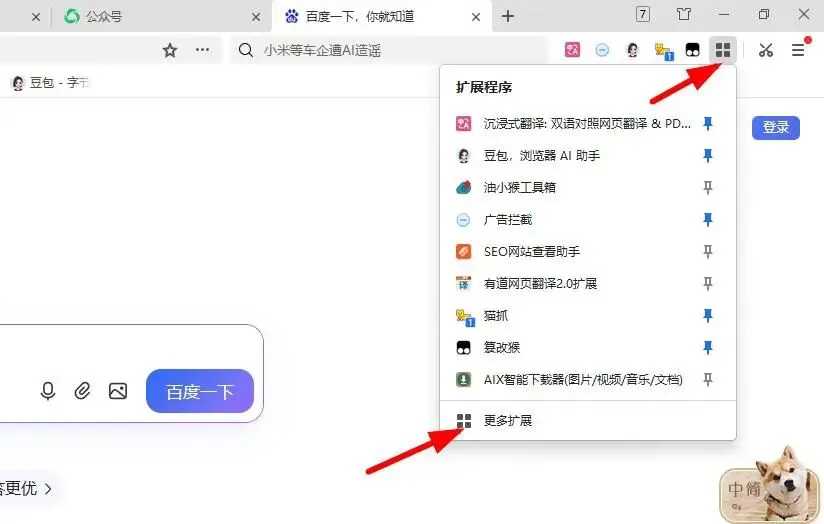Unpin 篡改猴 from the toolbar
The width and height of the screenshot is (824, 524).
(x=708, y=347)
